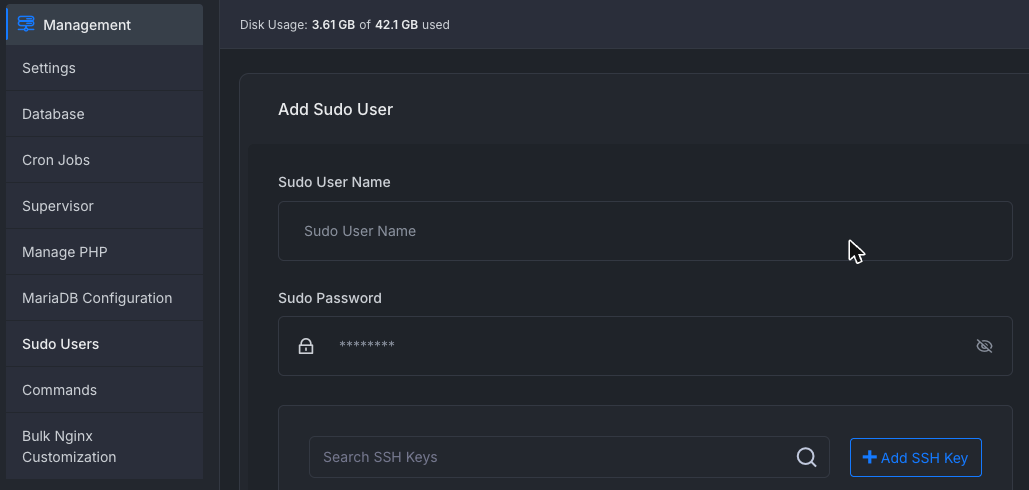
Task: Click the SSH keys search magnifier icon
Action: (807, 457)
